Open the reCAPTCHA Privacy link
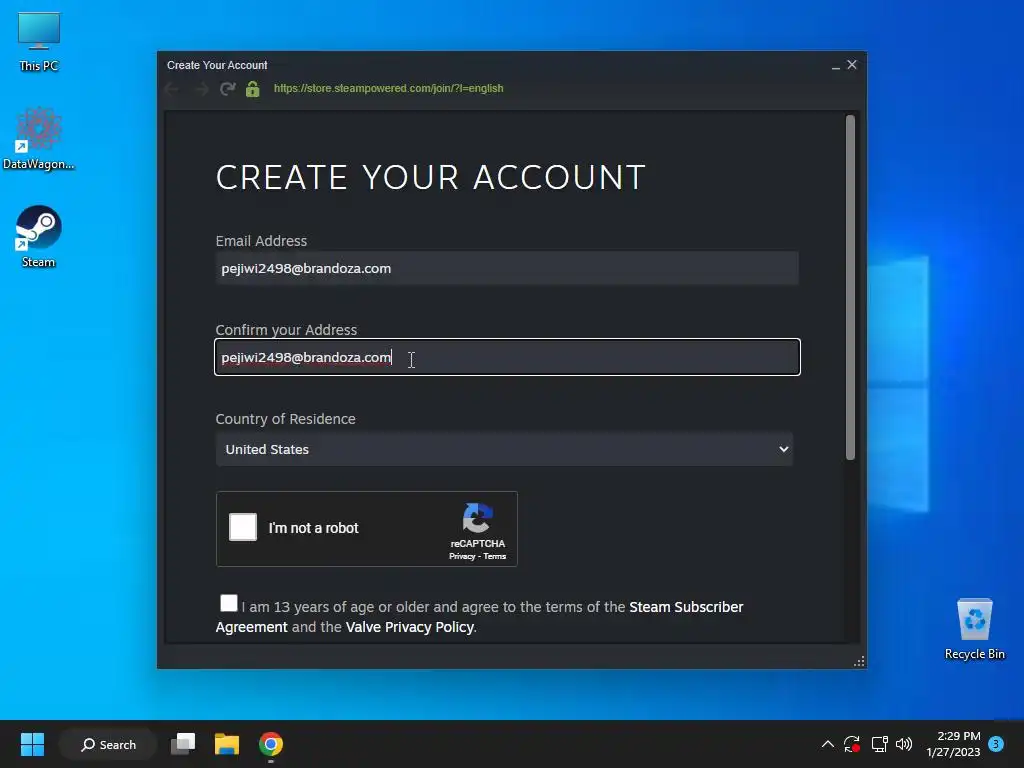Image resolution: width=1024 pixels, height=768 pixels. [462, 556]
